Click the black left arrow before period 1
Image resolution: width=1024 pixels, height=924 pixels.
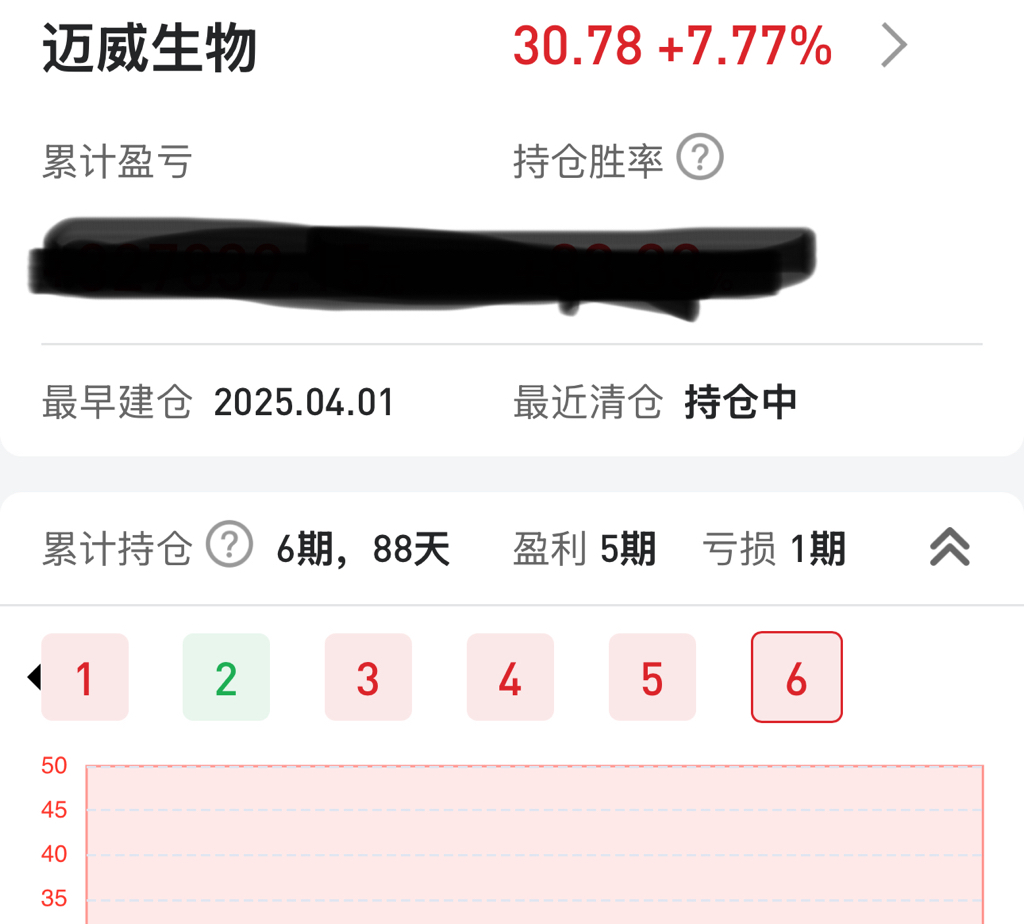click(34, 677)
